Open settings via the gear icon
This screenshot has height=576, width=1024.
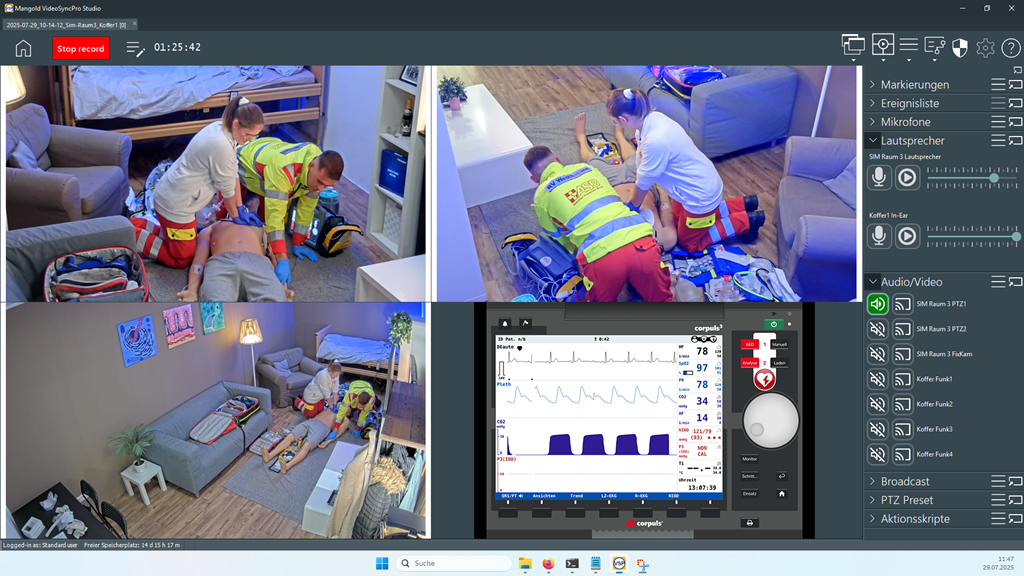point(985,47)
